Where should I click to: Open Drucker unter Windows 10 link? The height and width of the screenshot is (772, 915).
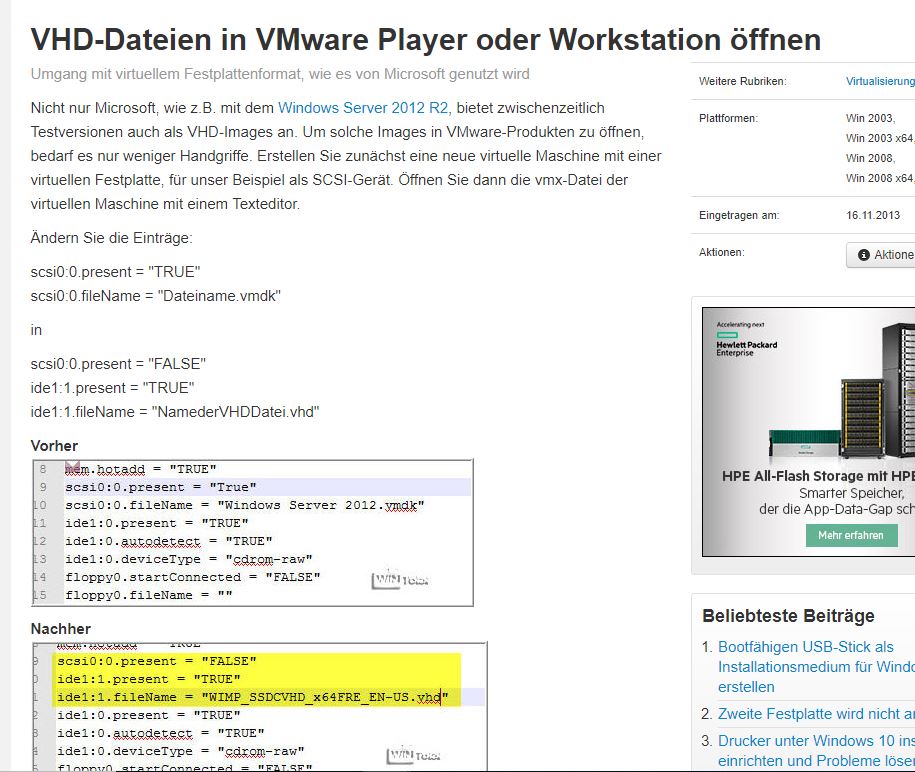(816, 750)
